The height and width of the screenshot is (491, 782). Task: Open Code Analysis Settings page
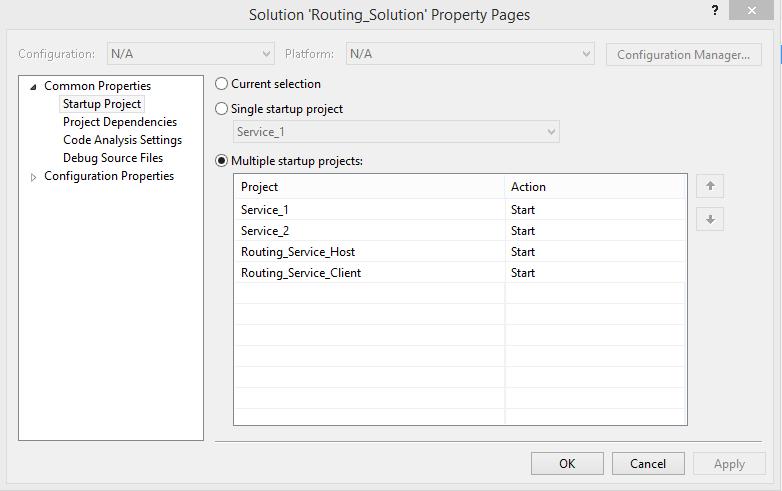[x=122, y=140]
